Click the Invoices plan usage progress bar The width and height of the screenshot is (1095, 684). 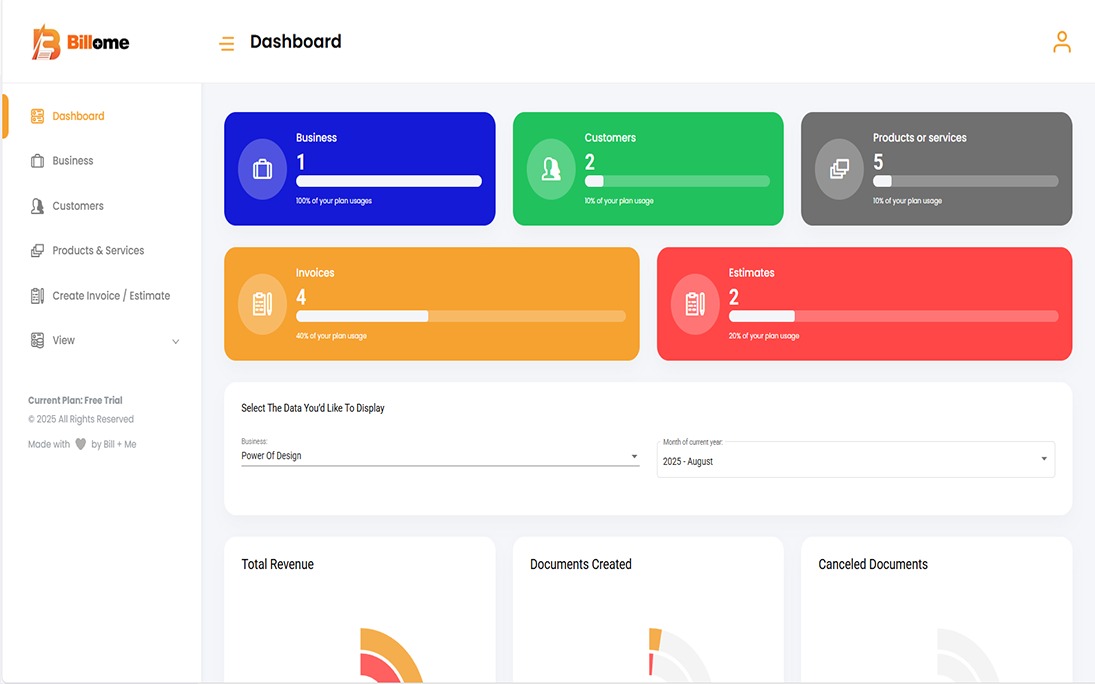pos(460,316)
